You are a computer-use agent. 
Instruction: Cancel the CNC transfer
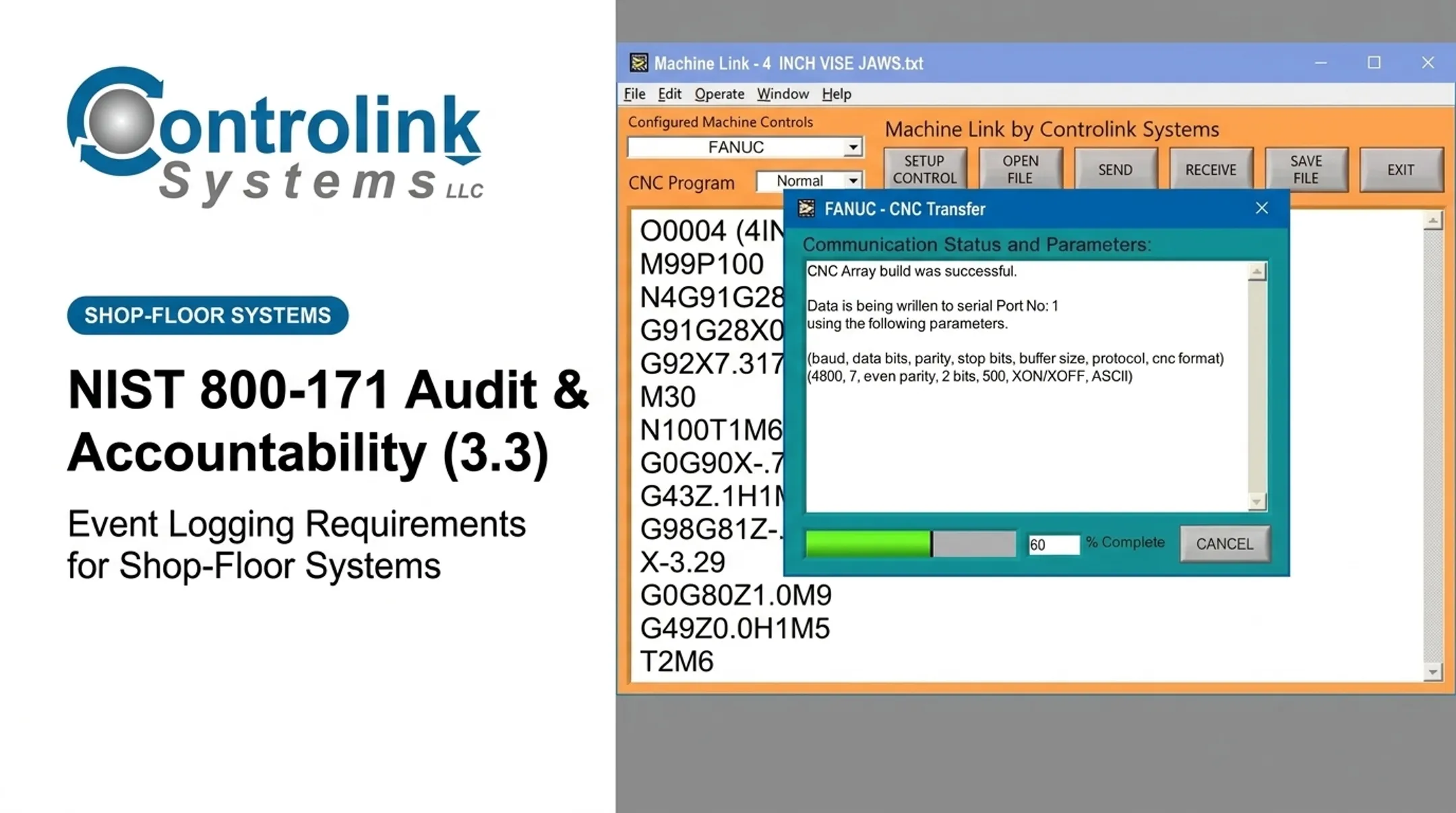(1225, 544)
